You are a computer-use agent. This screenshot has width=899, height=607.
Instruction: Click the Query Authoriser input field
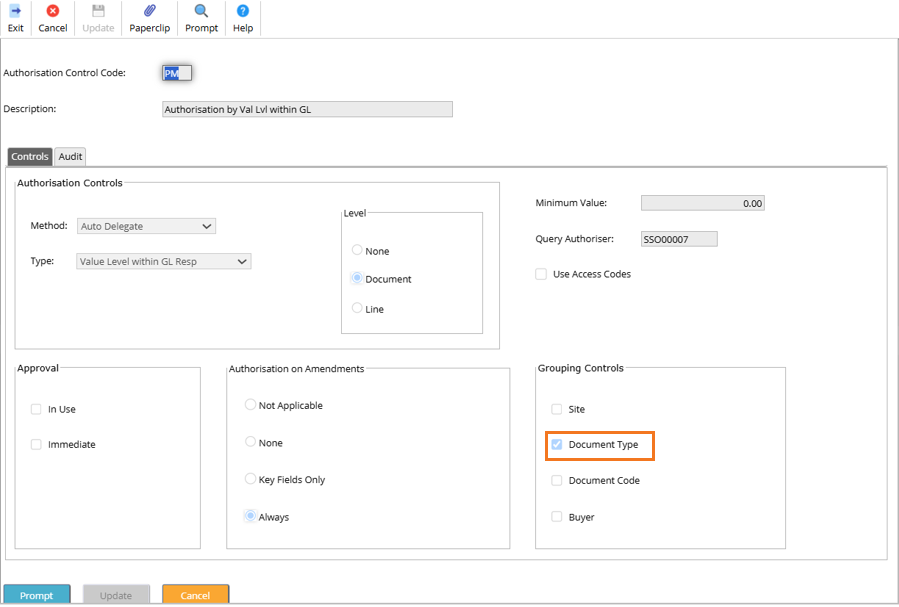tap(678, 239)
